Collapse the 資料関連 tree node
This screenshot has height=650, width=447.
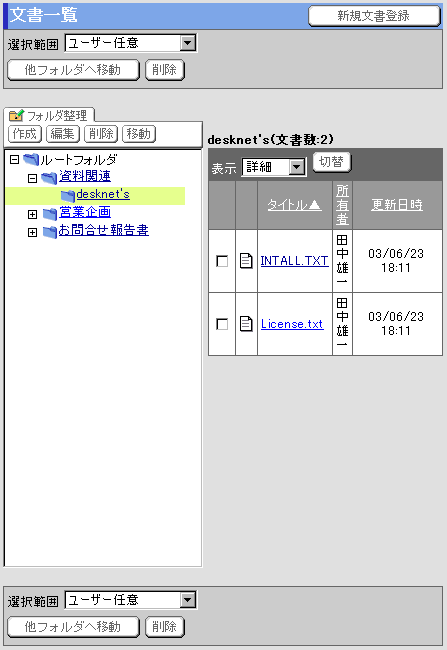coord(32,178)
